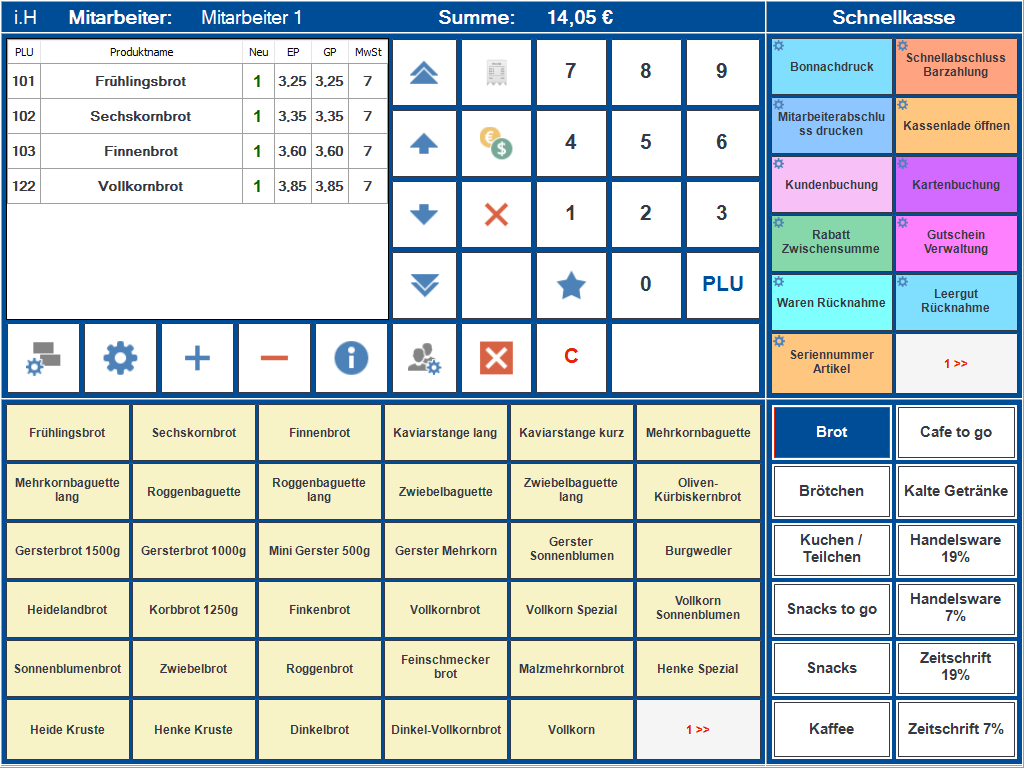Open the Kalte Getränke category
The image size is (1024, 768).
pos(956,491)
